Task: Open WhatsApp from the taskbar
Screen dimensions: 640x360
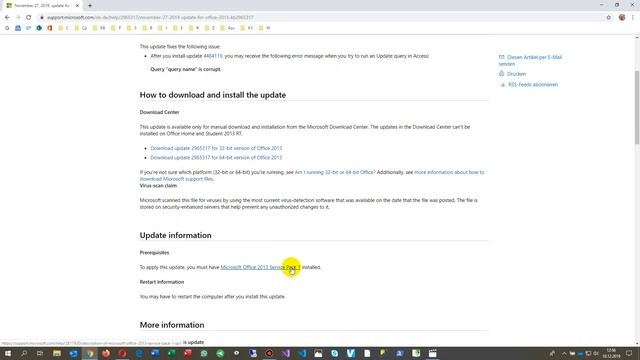Action: point(204,353)
